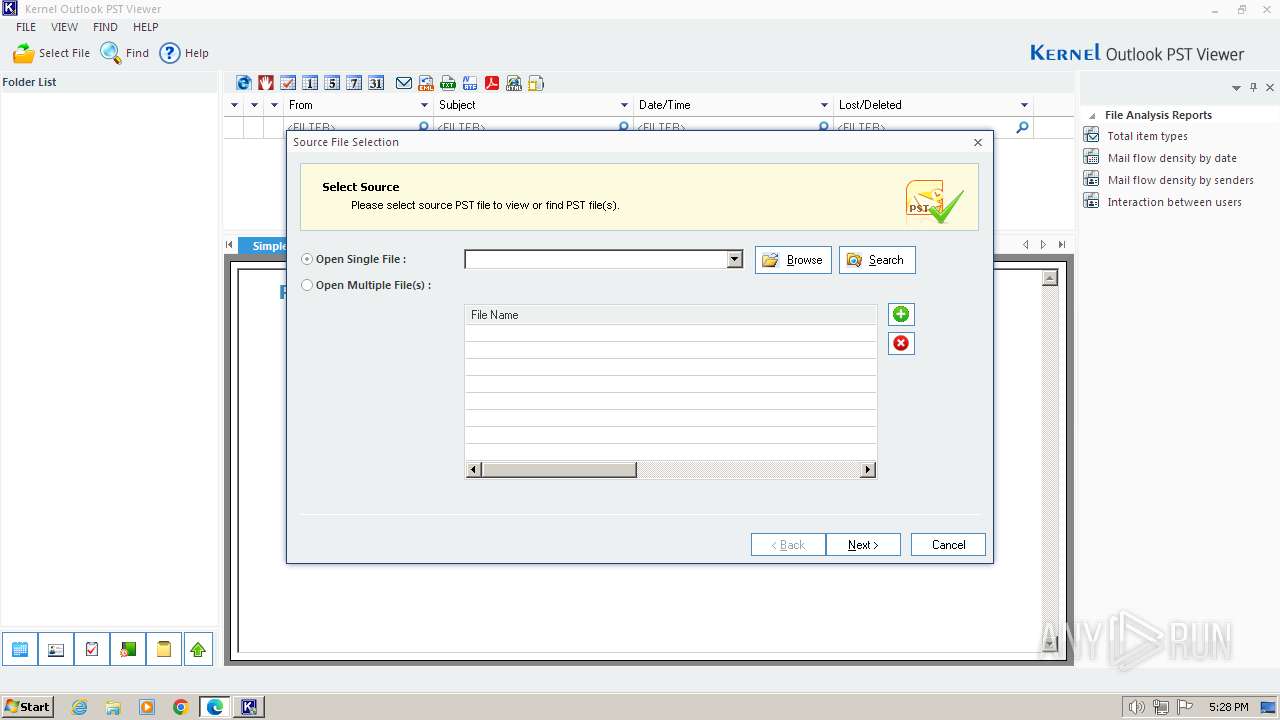The width and height of the screenshot is (1280, 720).
Task: Select Open Single File radio button
Action: pyautogui.click(x=307, y=259)
